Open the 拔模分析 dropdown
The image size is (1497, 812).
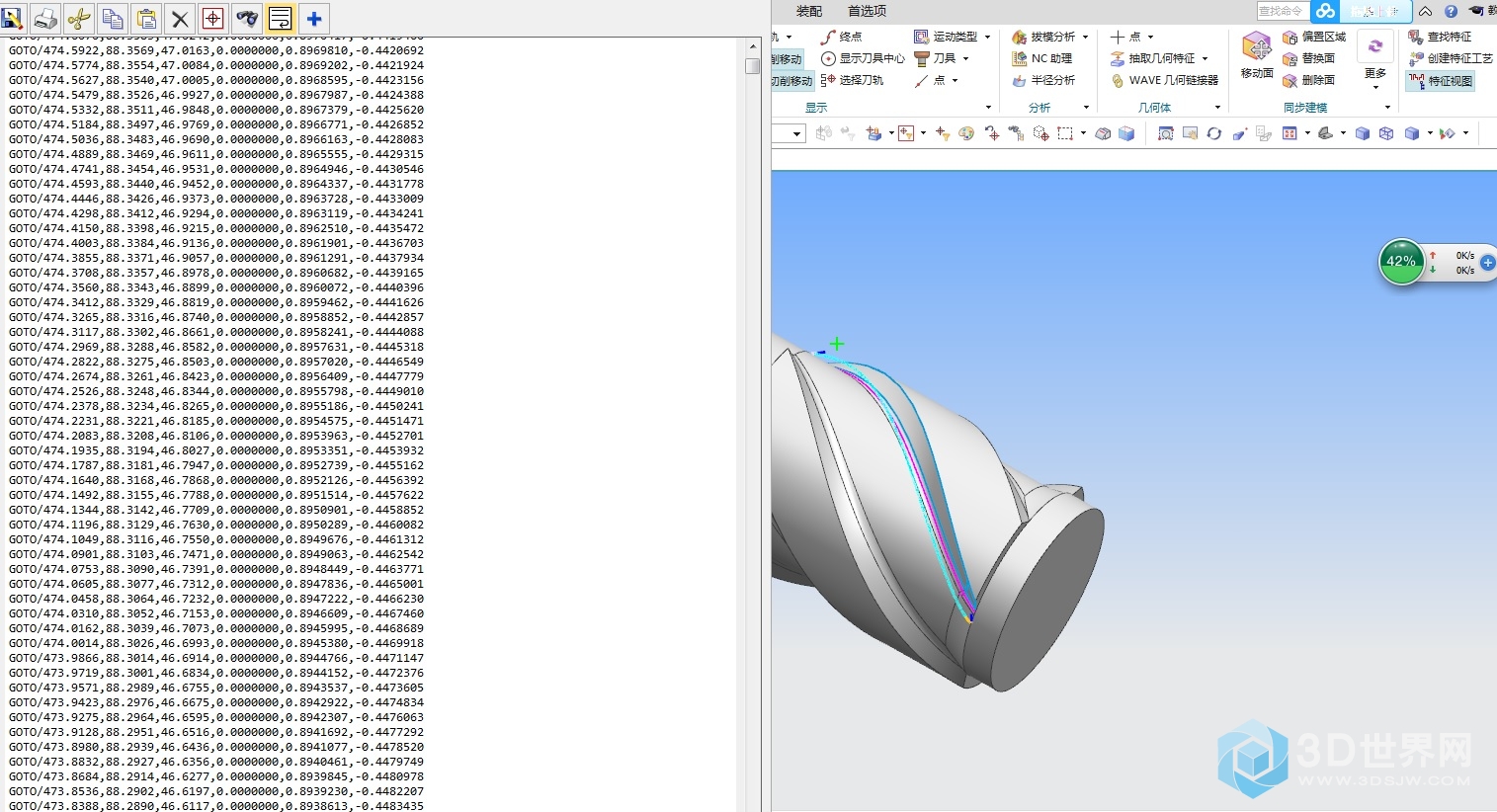coord(1050,37)
